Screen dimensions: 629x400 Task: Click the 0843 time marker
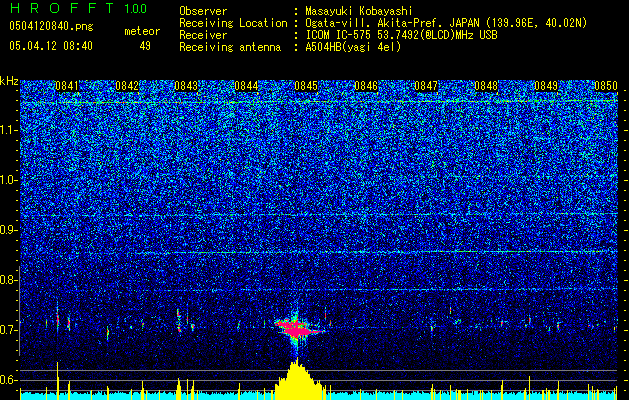point(186,86)
